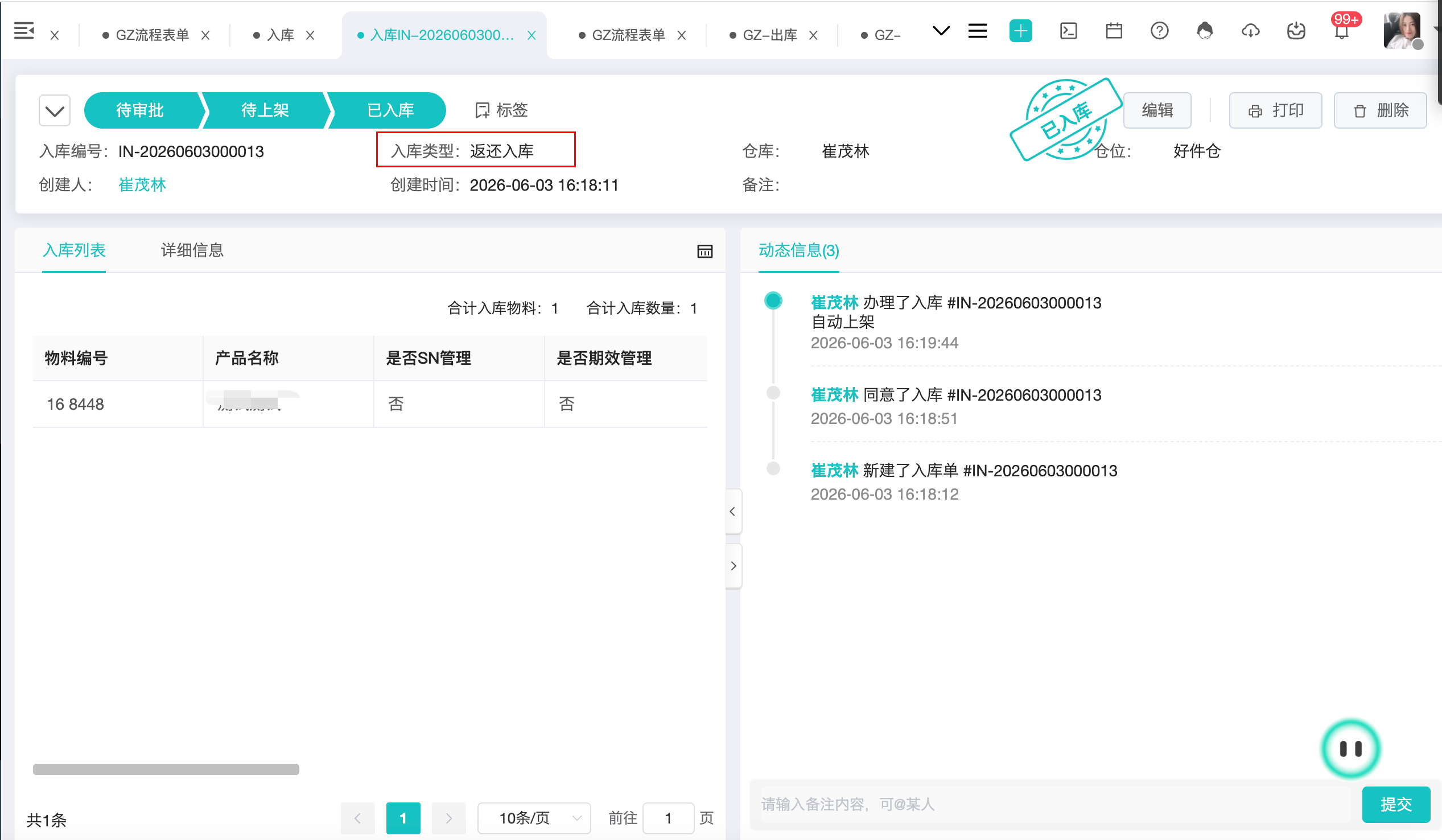Image resolution: width=1442 pixels, height=840 pixels.
Task: Click the cloud download icon
Action: coord(1250,31)
